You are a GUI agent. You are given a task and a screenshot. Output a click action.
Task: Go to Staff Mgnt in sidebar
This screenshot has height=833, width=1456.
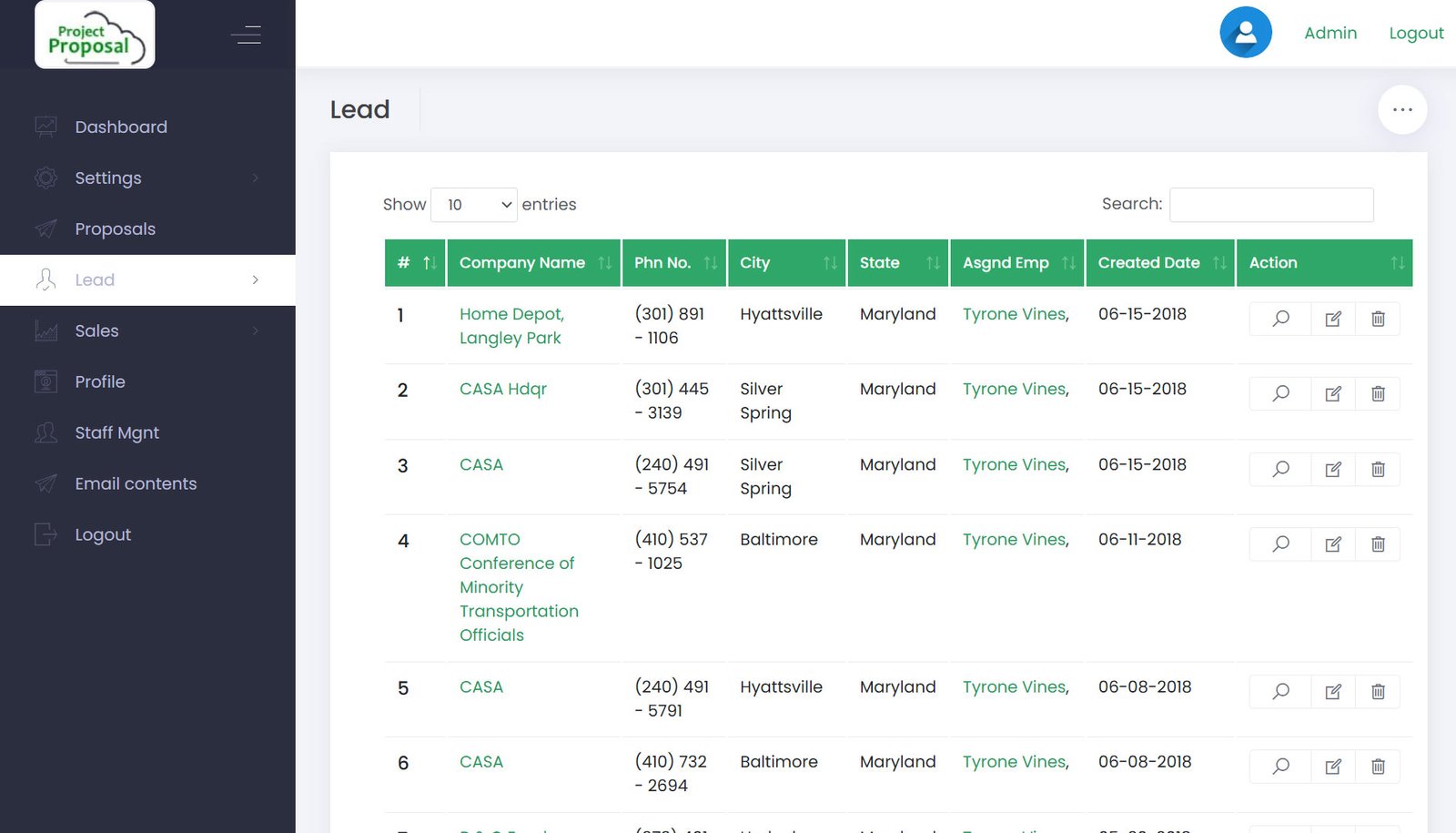(x=116, y=432)
